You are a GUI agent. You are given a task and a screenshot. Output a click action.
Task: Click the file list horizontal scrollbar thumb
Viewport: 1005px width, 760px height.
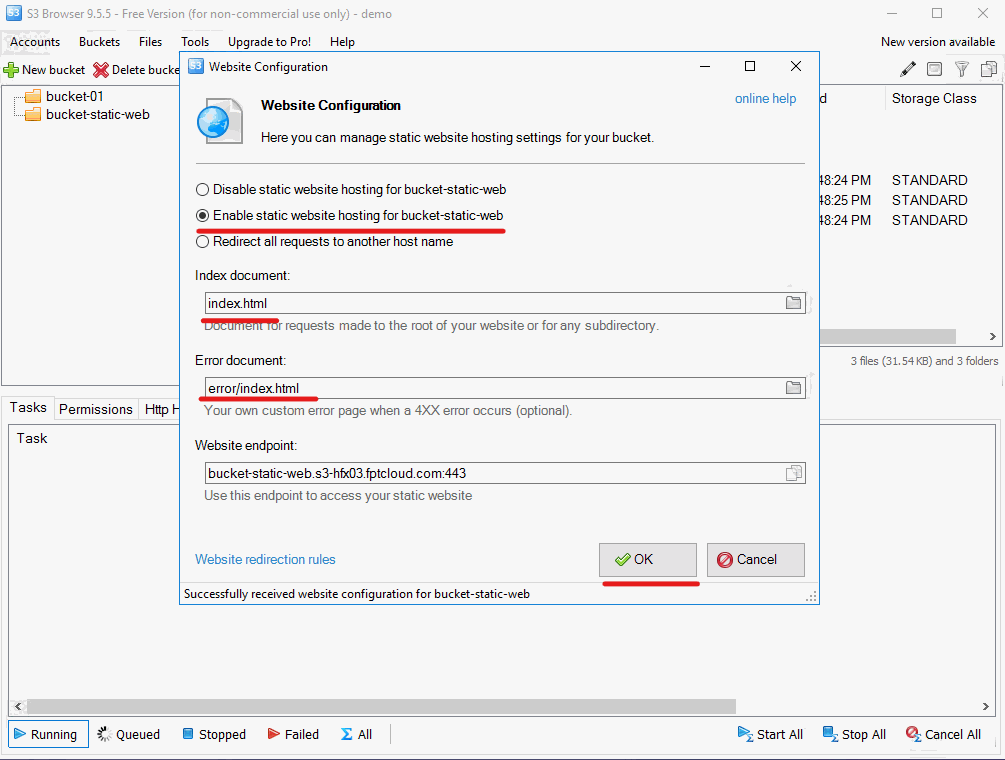pos(888,336)
